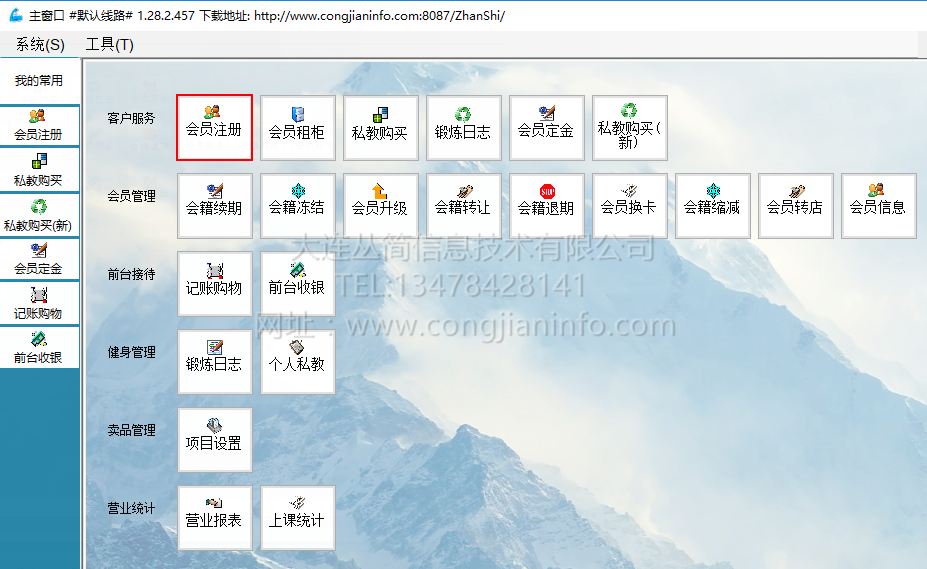Viewport: 927px width, 569px height.
Task: Open 营业报表 tile
Action: tap(214, 518)
